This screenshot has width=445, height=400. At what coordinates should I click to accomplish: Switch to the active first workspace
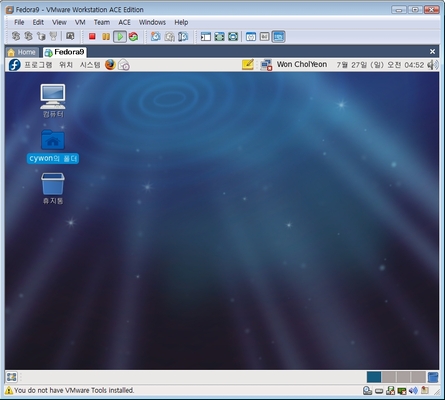[x=374, y=377]
